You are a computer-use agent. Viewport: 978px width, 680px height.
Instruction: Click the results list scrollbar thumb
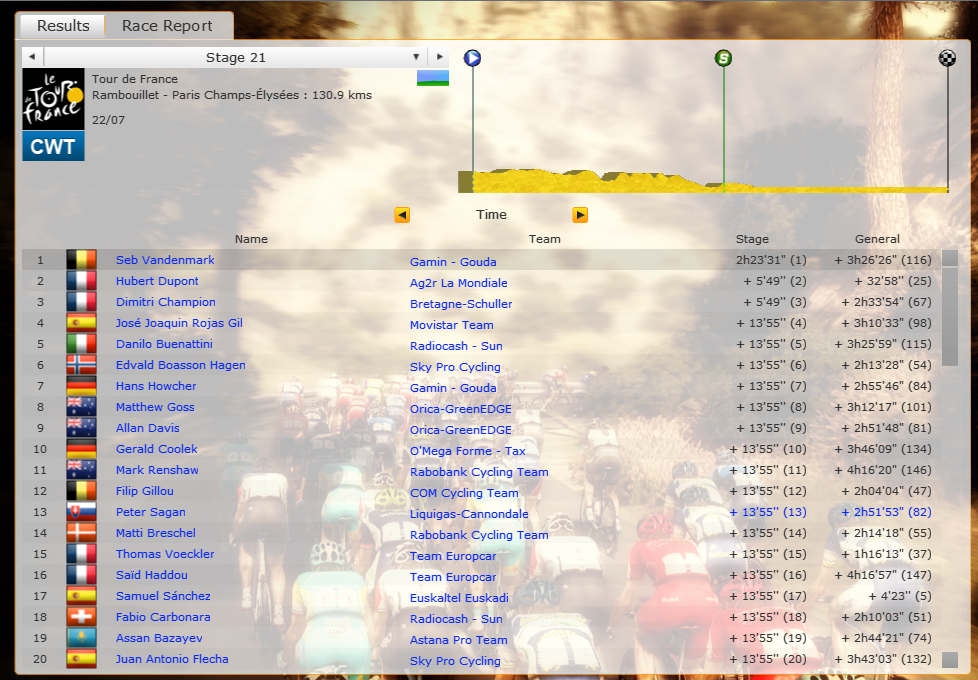pyautogui.click(x=949, y=317)
